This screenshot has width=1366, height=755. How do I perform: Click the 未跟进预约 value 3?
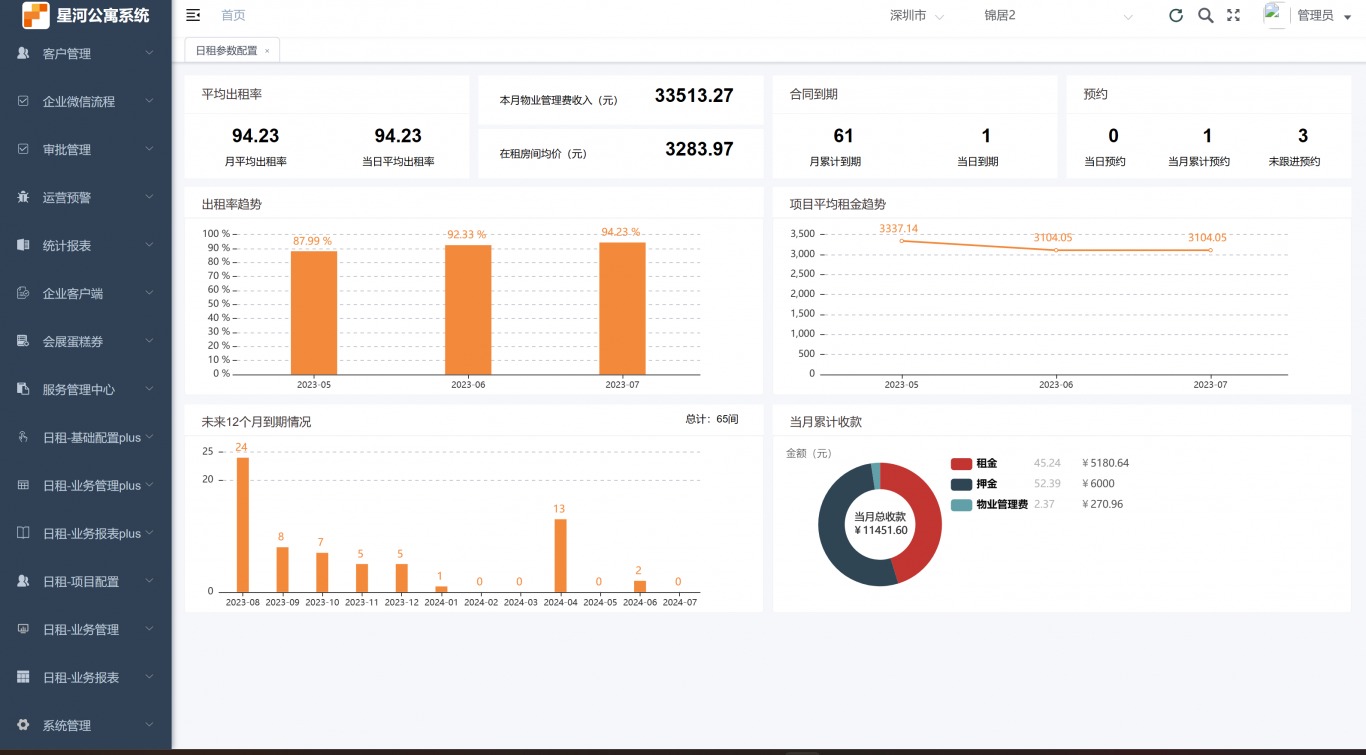point(1303,136)
